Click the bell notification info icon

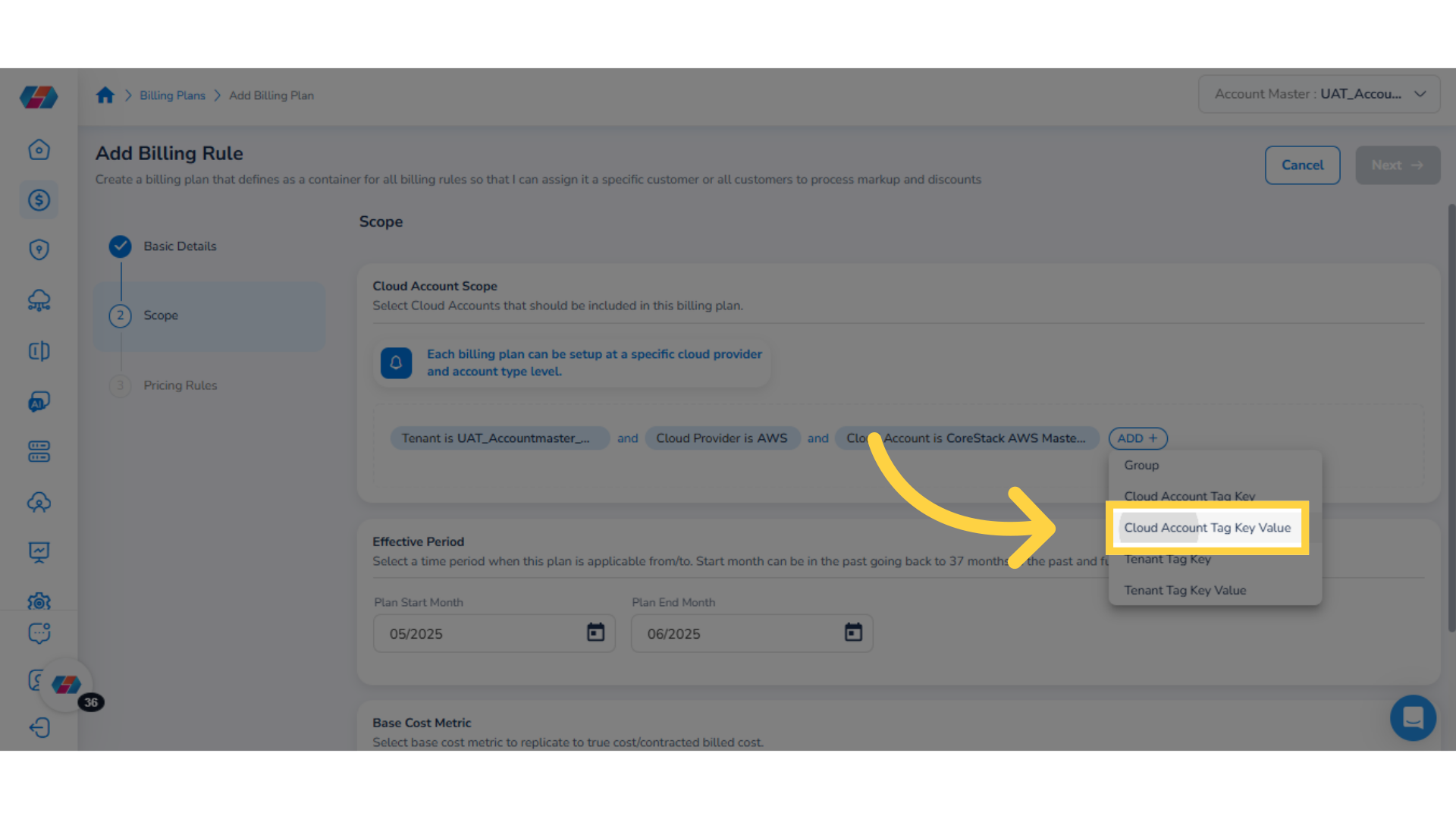coord(396,362)
